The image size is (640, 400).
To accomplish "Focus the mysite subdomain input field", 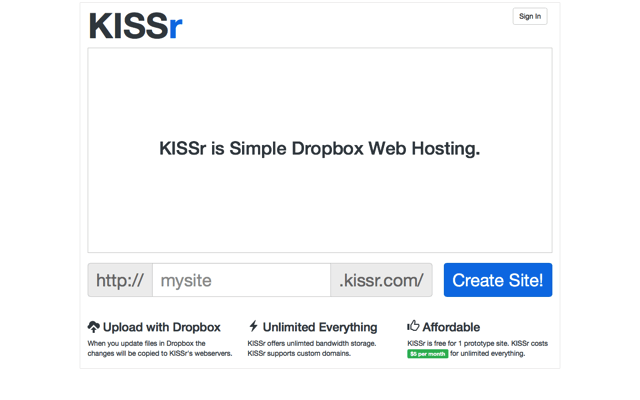I will click(241, 280).
